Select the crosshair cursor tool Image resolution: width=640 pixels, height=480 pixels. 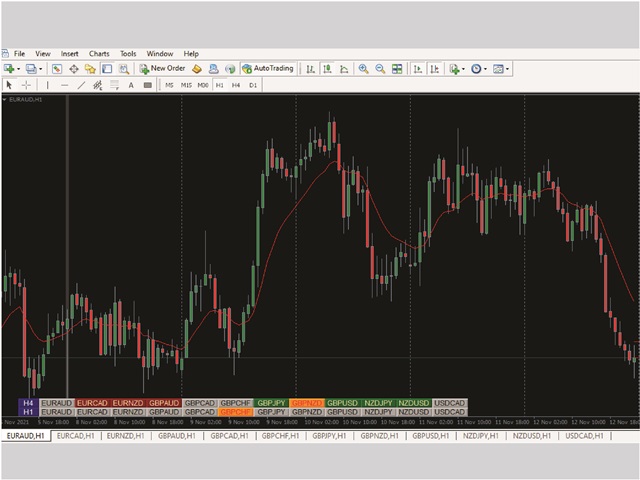(26, 85)
